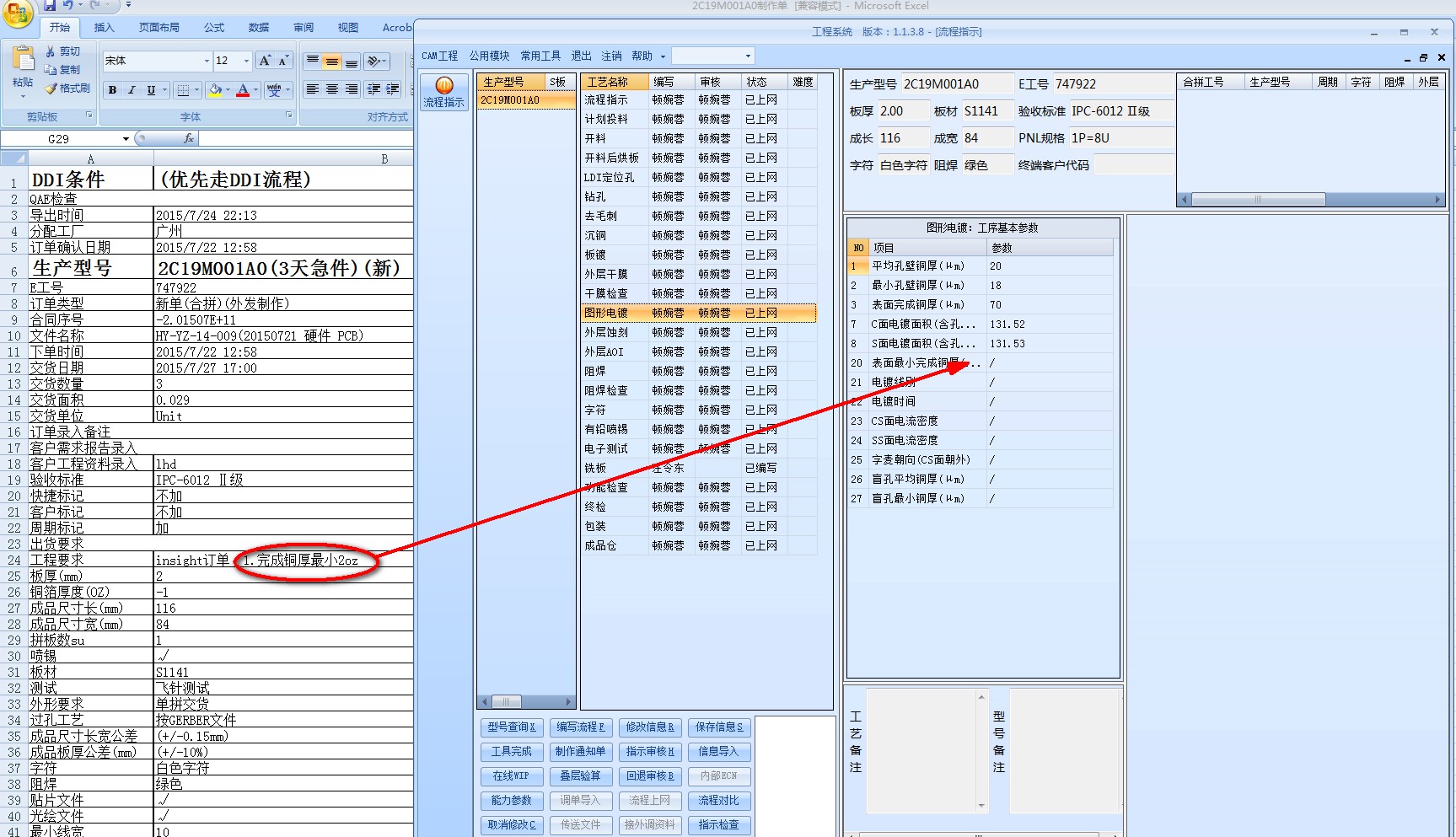The height and width of the screenshot is (837, 1456).
Task: Open the fill color picker arrow
Action: pyautogui.click(x=229, y=90)
